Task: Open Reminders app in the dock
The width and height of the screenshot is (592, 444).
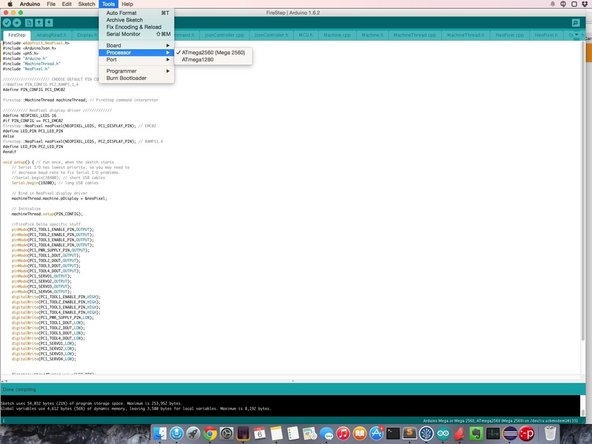Action: coord(293,433)
